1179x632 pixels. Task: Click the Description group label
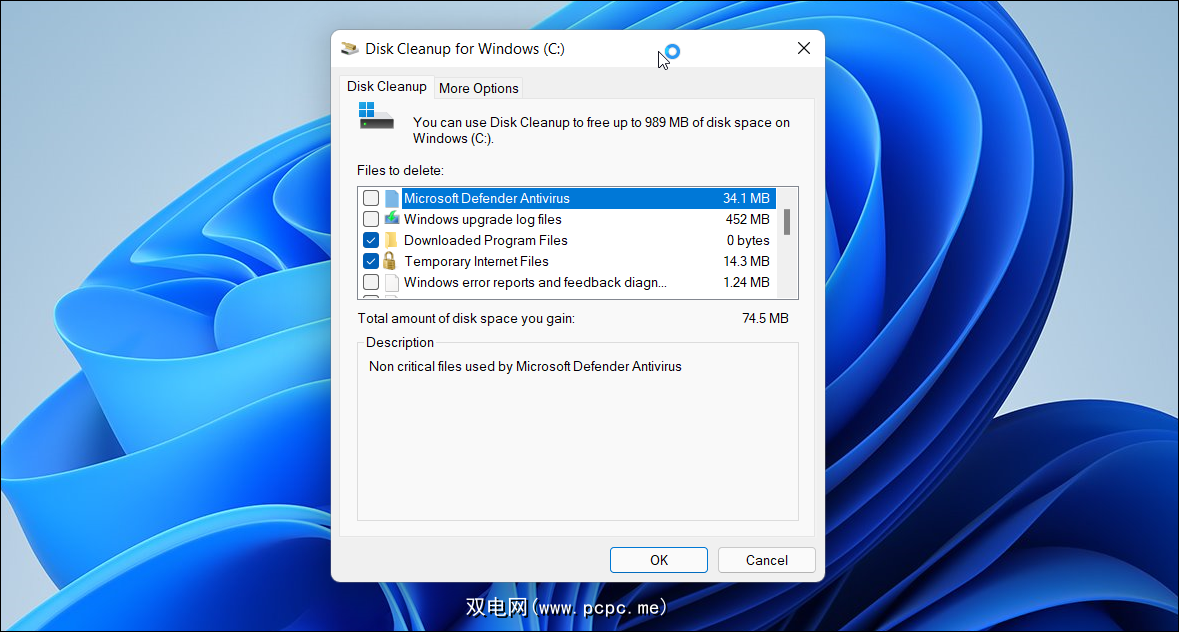[399, 343]
